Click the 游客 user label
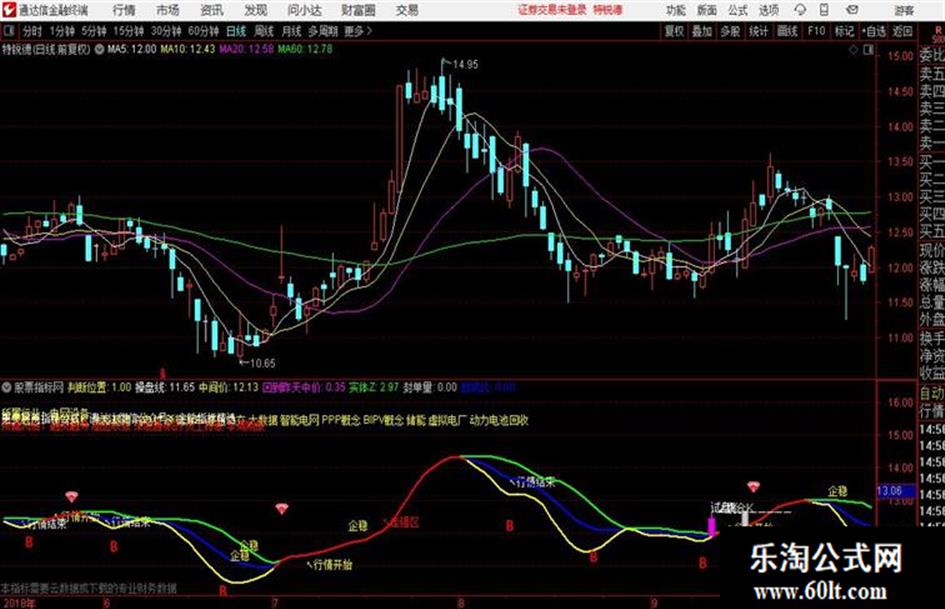This screenshot has height=609, width=945. click(904, 10)
